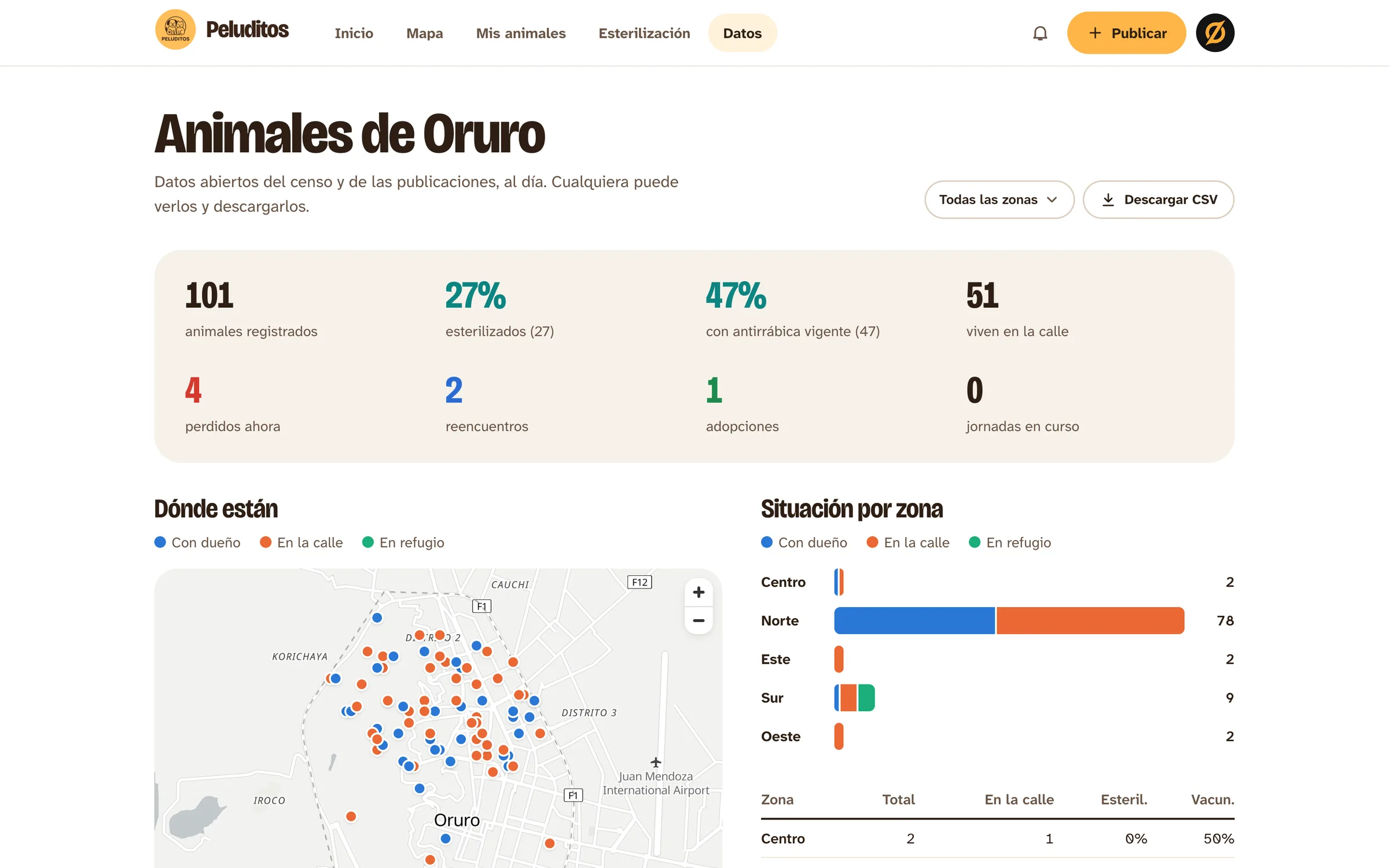
Task: Select the Datos tab
Action: [x=742, y=33]
